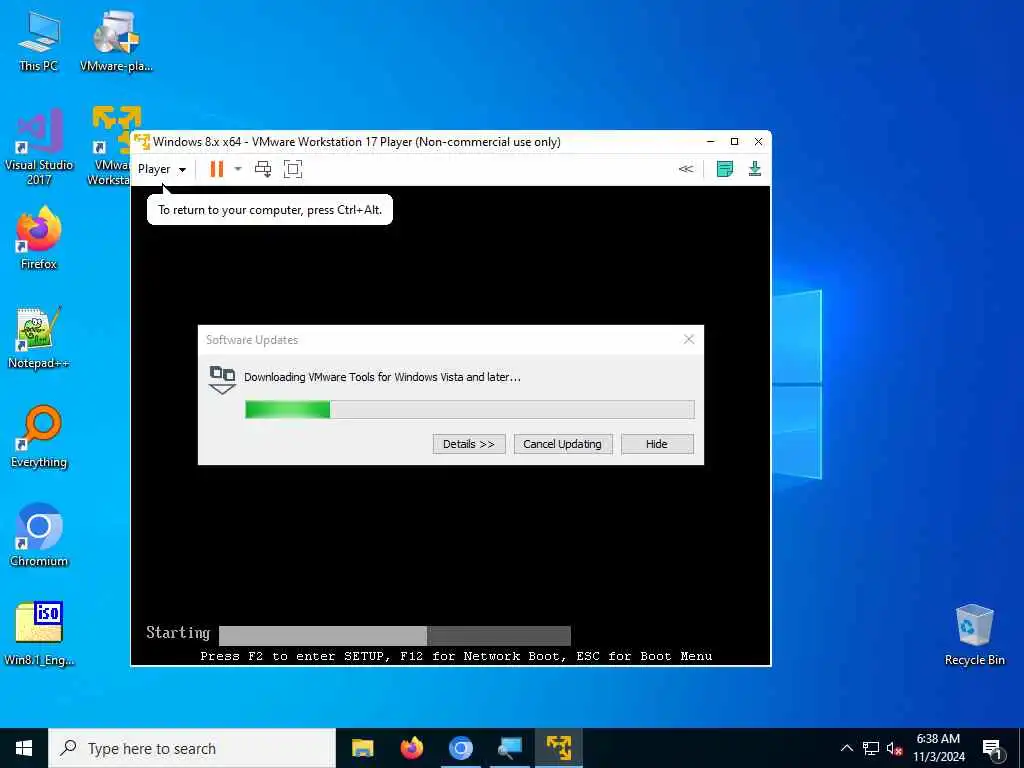
Task: Click the Starting boot progress bar
Action: tap(394, 635)
